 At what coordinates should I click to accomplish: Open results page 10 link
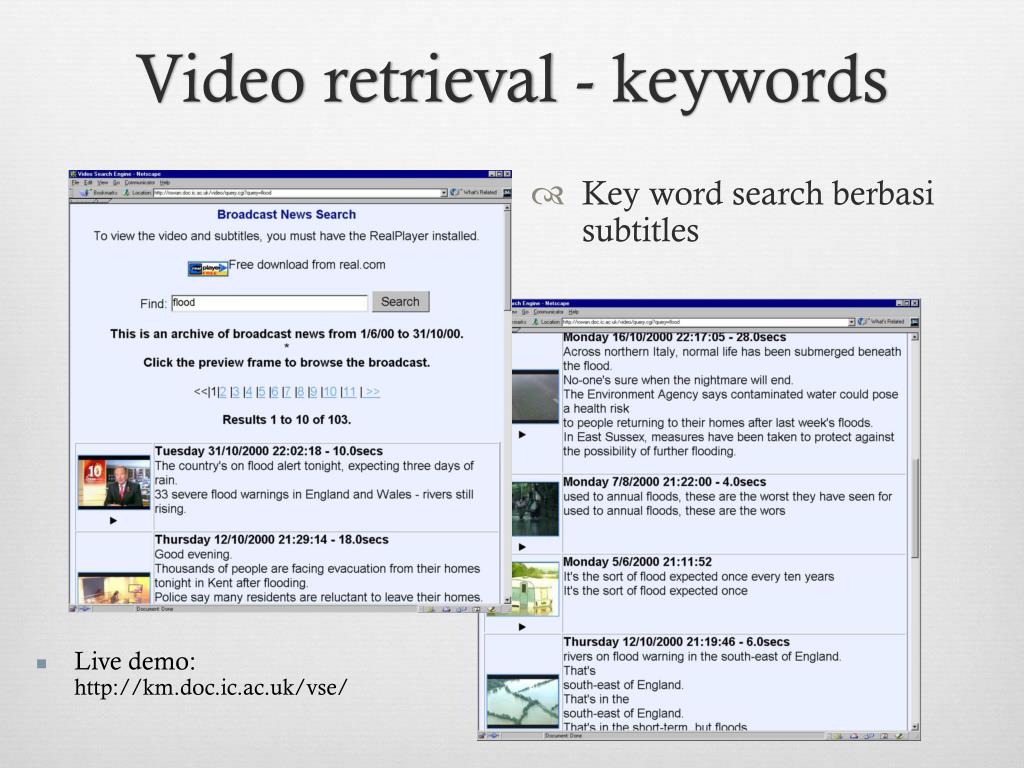pyautogui.click(x=330, y=392)
